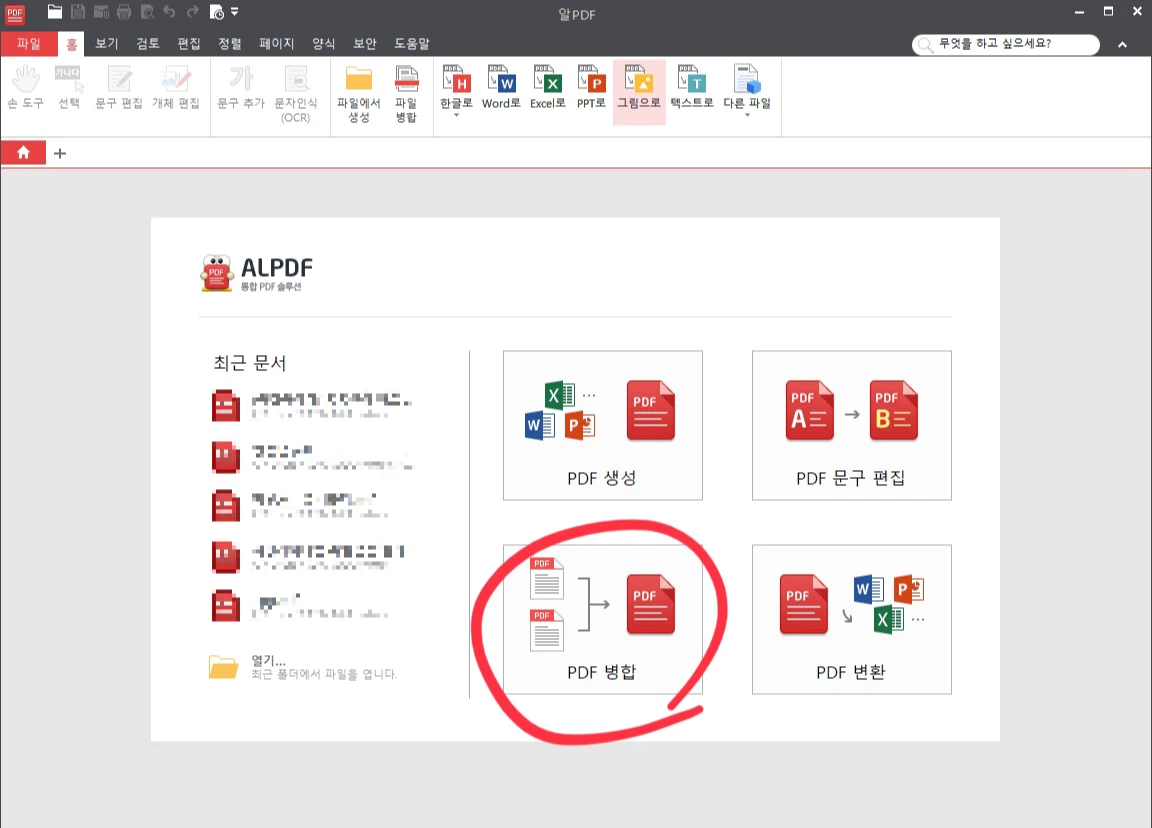Open the 파일 menu tab
Viewport: 1152px width, 828px height.
29,44
